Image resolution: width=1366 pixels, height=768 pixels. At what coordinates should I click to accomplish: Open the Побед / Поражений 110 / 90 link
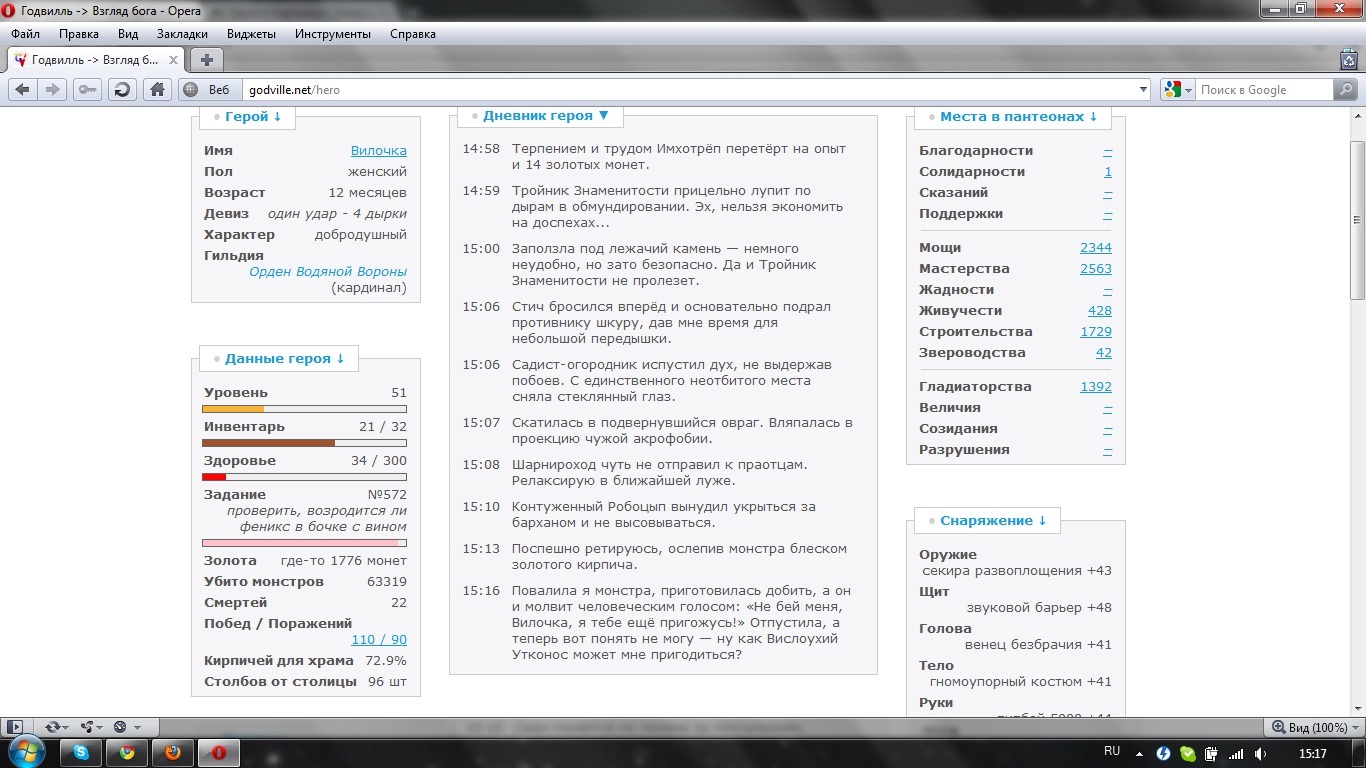point(379,640)
